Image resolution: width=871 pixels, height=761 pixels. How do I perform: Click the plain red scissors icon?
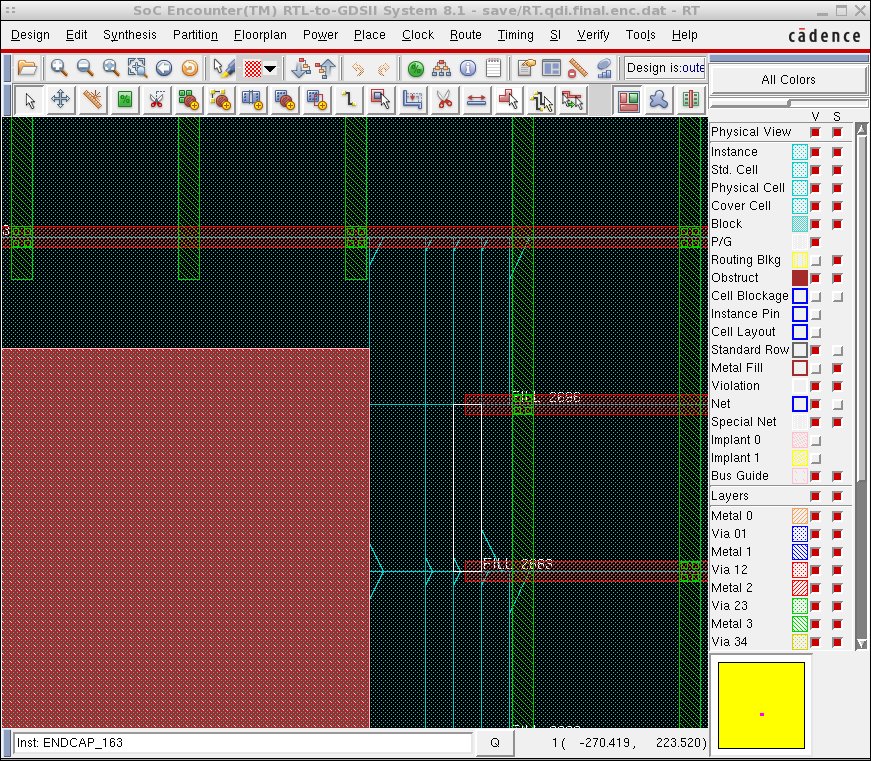(444, 100)
